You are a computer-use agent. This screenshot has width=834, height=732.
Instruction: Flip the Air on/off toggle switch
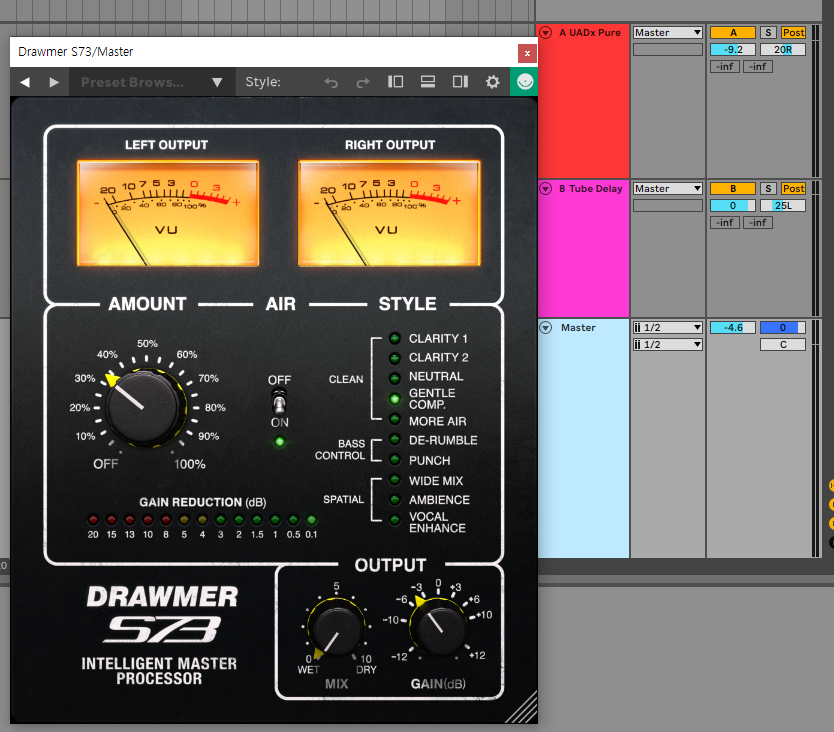279,402
